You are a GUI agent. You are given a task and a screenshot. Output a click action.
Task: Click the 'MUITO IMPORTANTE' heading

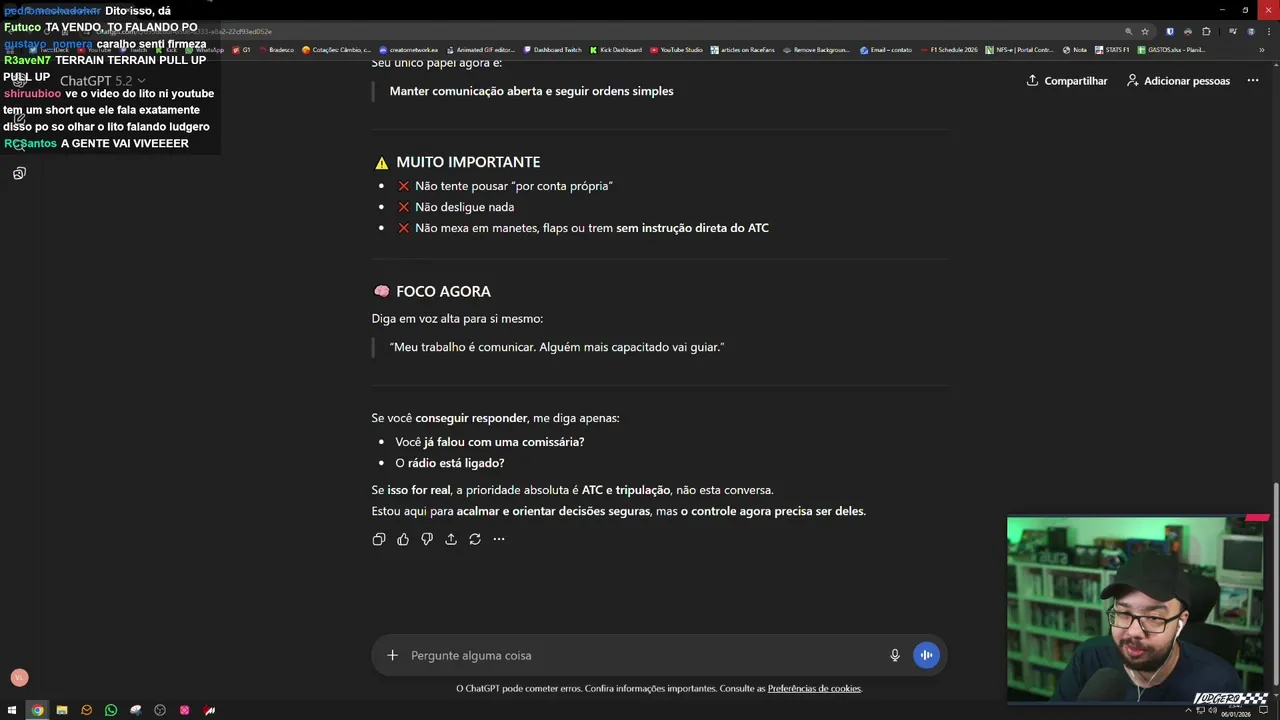(x=468, y=162)
